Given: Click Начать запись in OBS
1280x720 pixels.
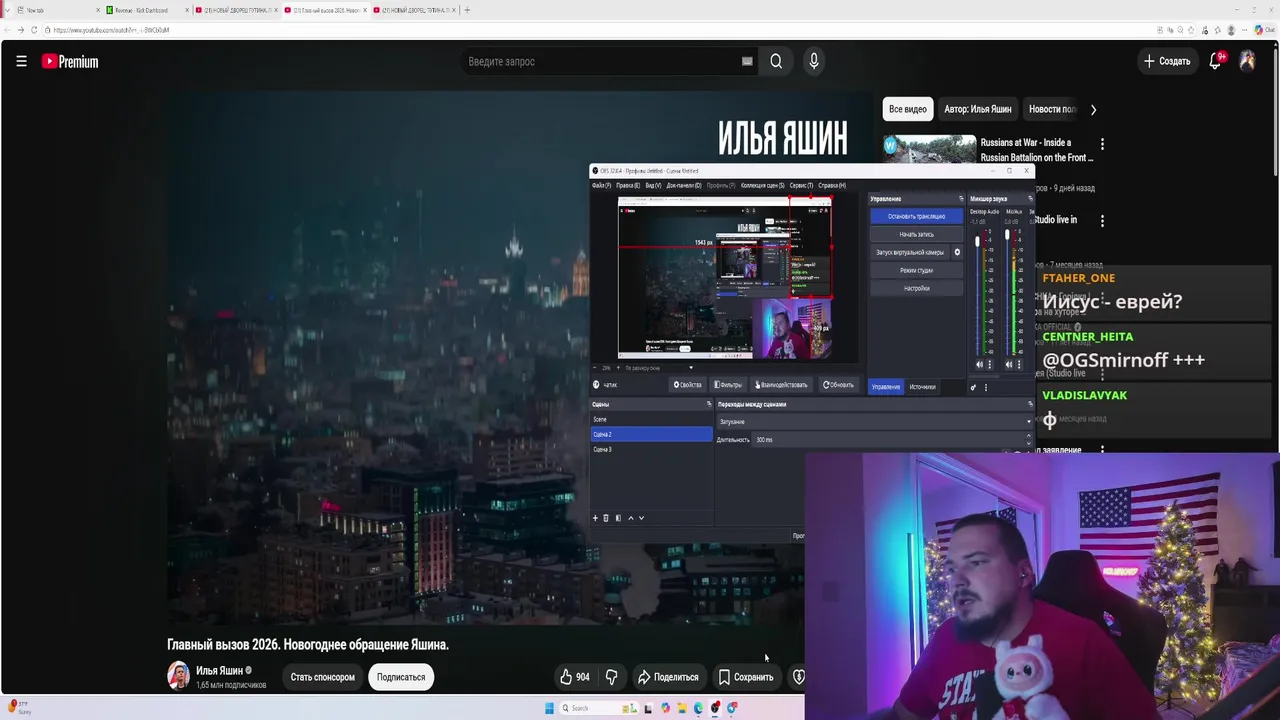Looking at the screenshot, I should pos(916,234).
